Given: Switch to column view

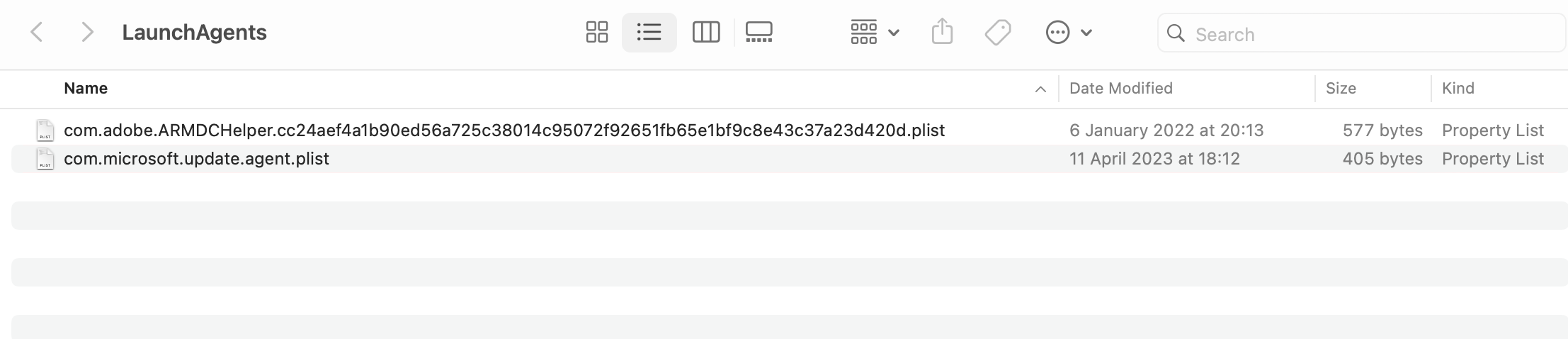Looking at the screenshot, I should click(705, 33).
